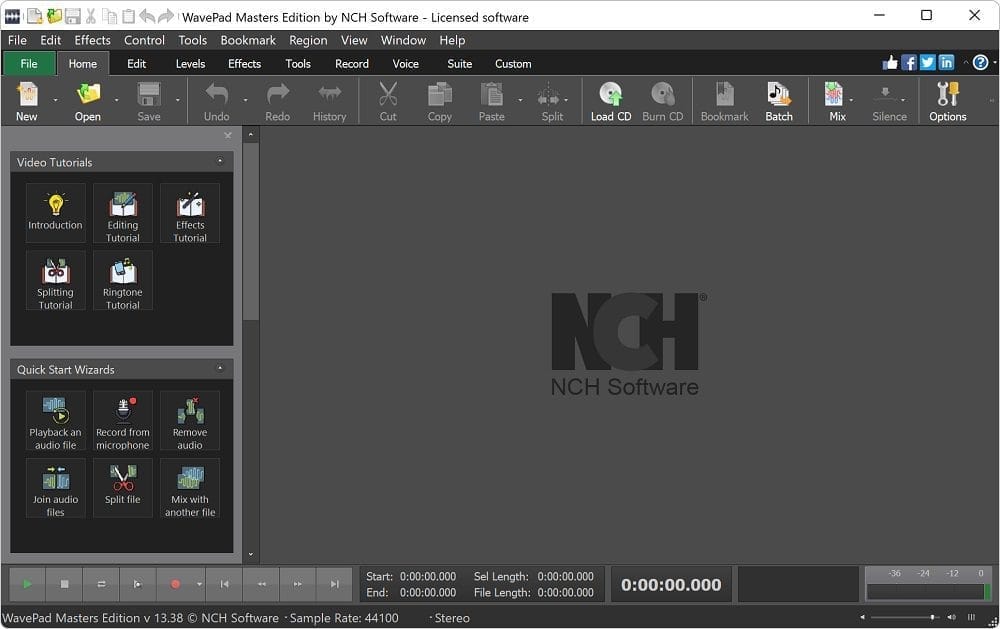Collapse the Quick Start Wizards panel
The height and width of the screenshot is (629, 1000).
220,368
